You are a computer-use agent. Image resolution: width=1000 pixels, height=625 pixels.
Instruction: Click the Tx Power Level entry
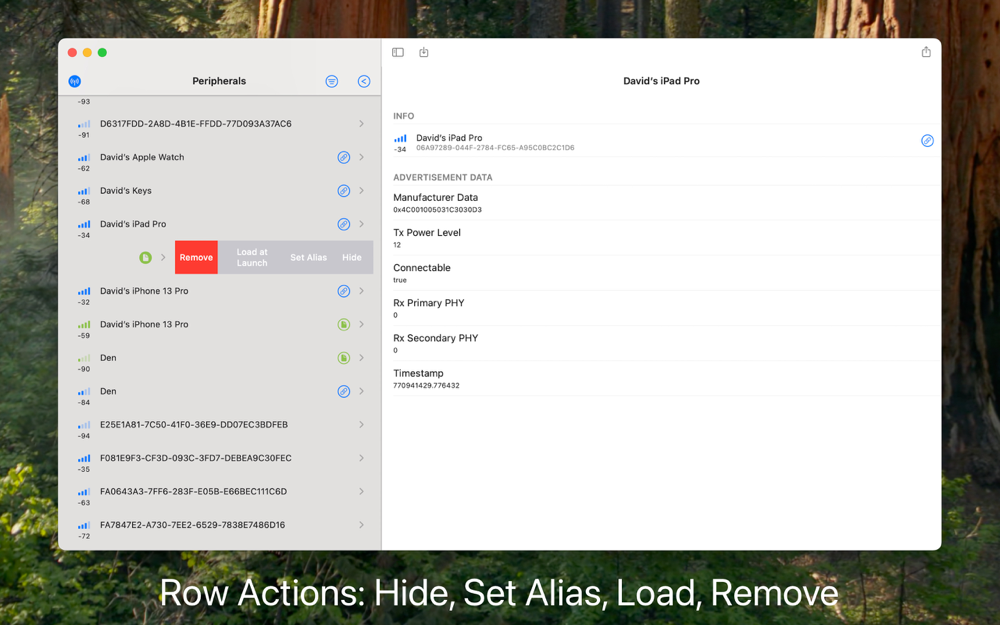[666, 238]
